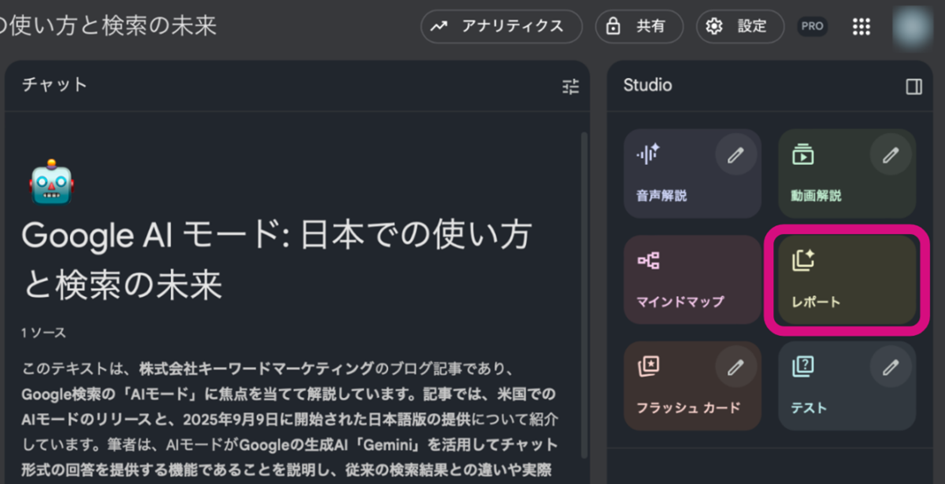Customize Flashcards with pencil icon
Image resolution: width=945 pixels, height=484 pixels.
(736, 368)
